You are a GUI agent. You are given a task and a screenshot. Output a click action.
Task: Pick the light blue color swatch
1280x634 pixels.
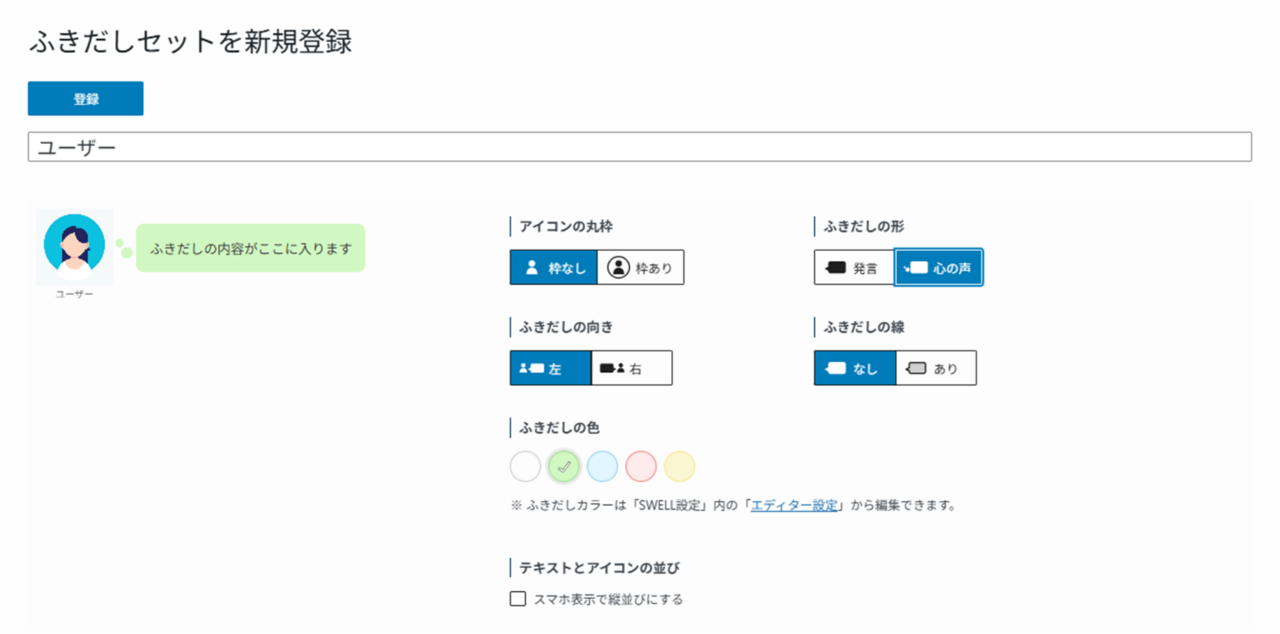coord(602,466)
